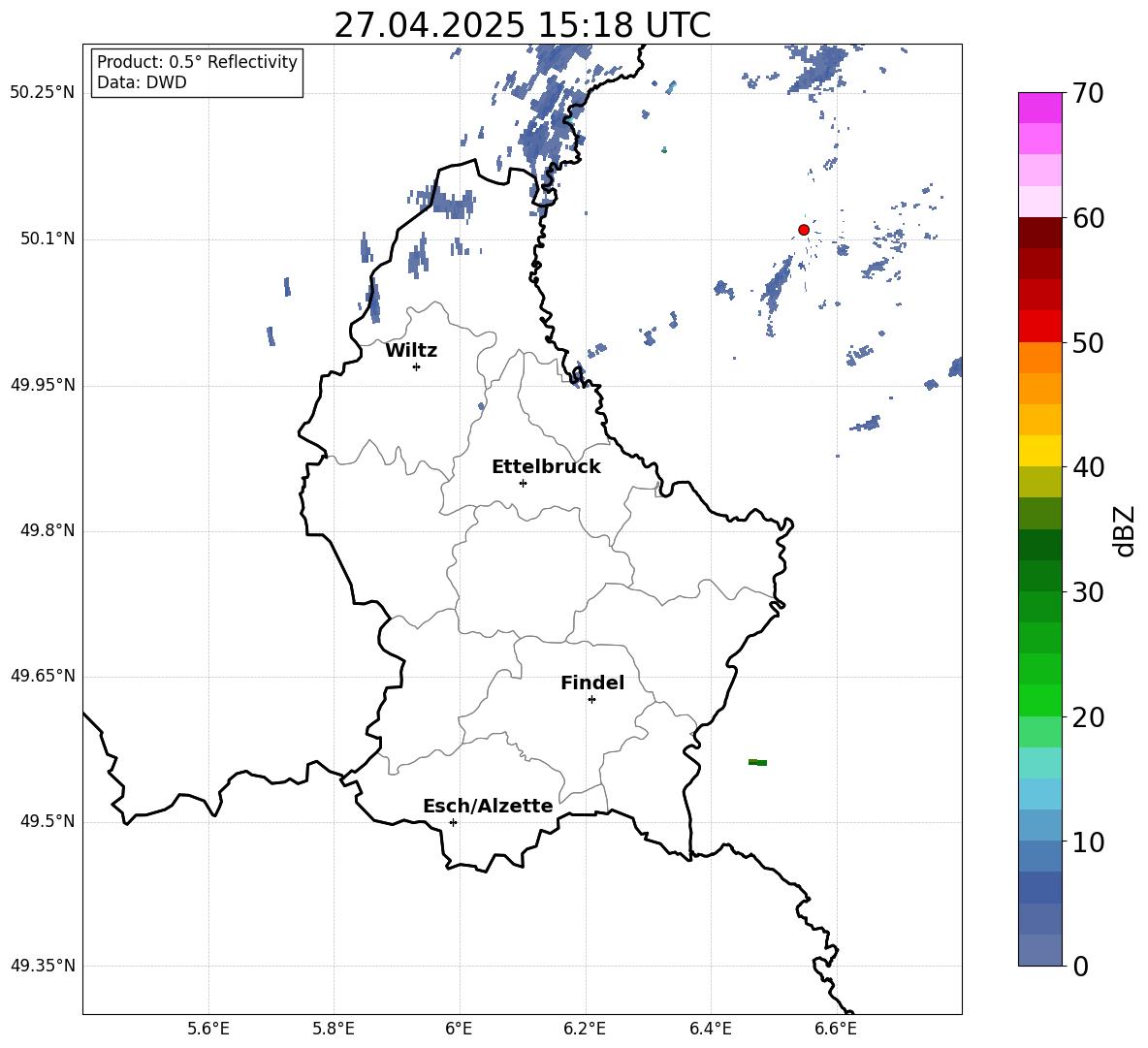1148x1048 pixels.
Task: Click the title '27.04.2025 15:18 UTC'
Action: [x=523, y=25]
